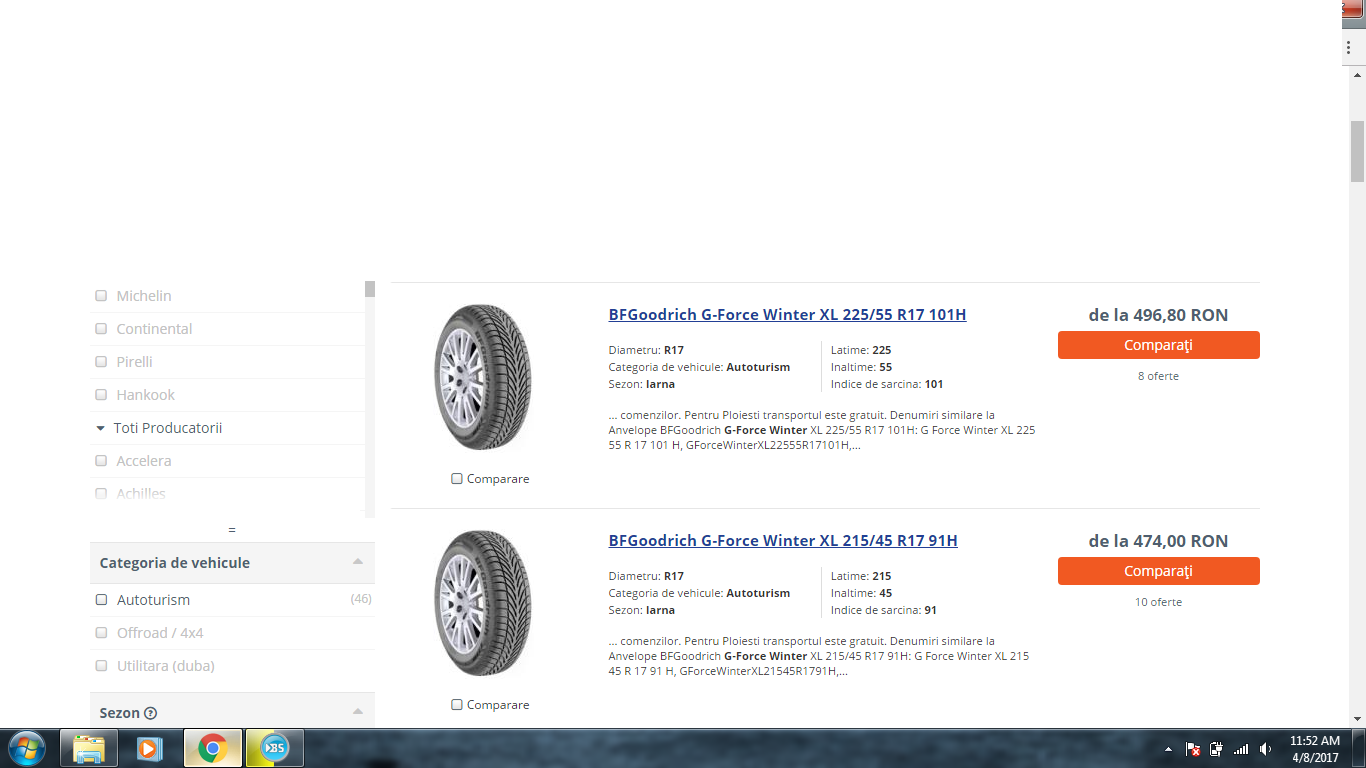Click the help icon next to Sezon
This screenshot has height=768, width=1366.
(150, 713)
